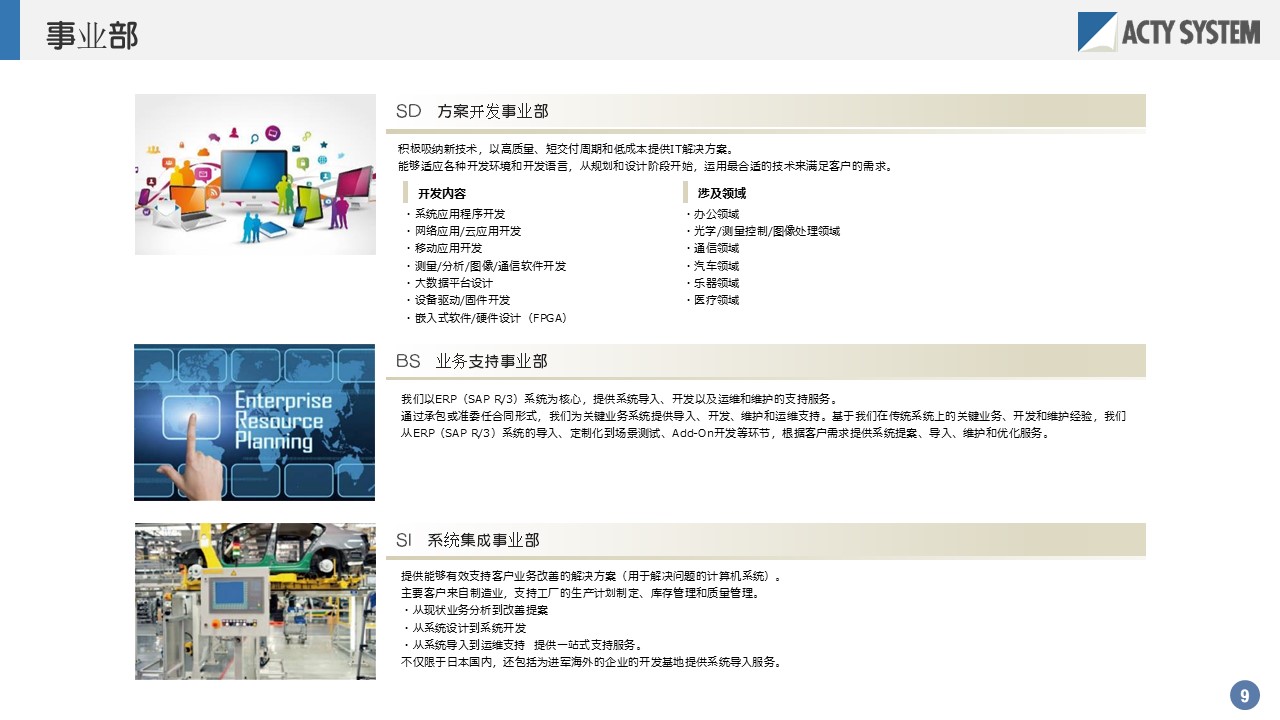Click the 系统应用程序开发 bullet
This screenshot has width=1280, height=720.
point(455,214)
